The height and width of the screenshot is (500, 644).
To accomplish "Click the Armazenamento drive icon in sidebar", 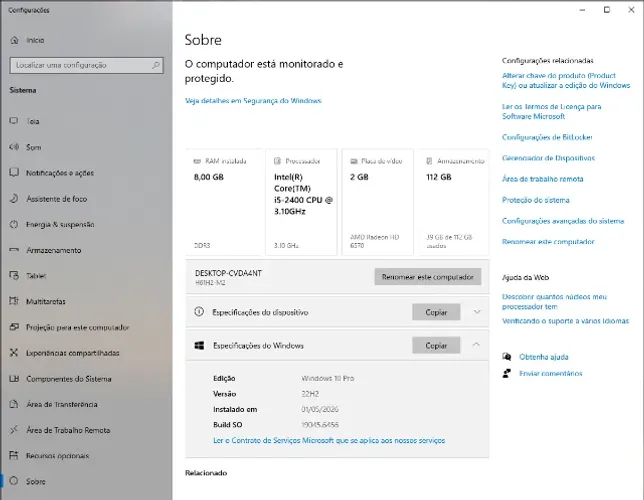I will (14, 250).
